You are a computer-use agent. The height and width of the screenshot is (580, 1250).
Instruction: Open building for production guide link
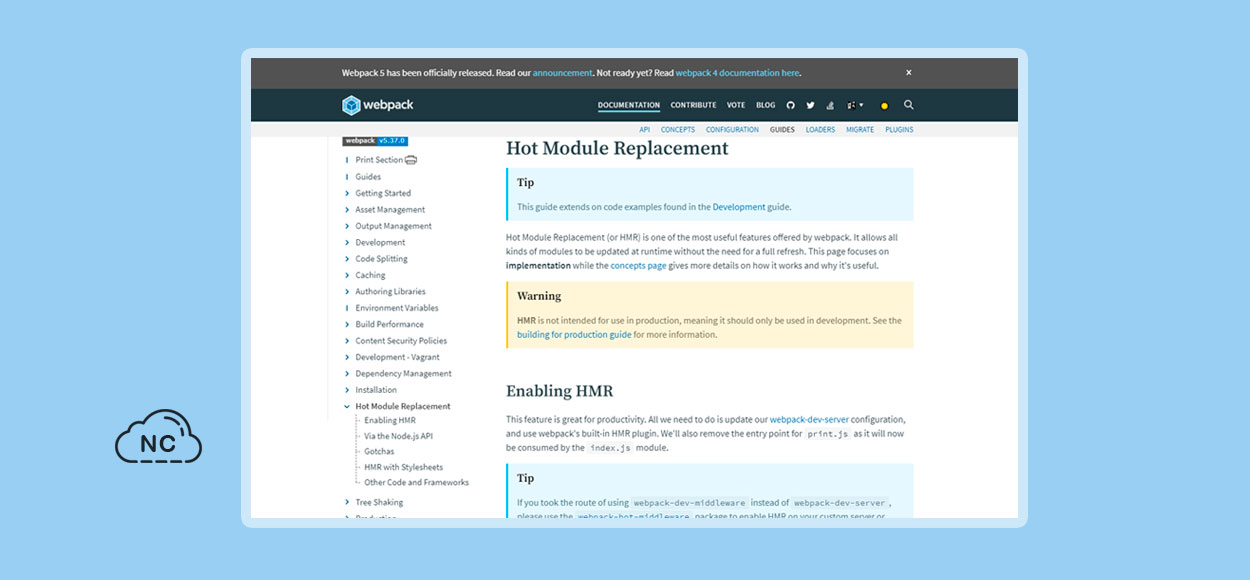coord(574,335)
